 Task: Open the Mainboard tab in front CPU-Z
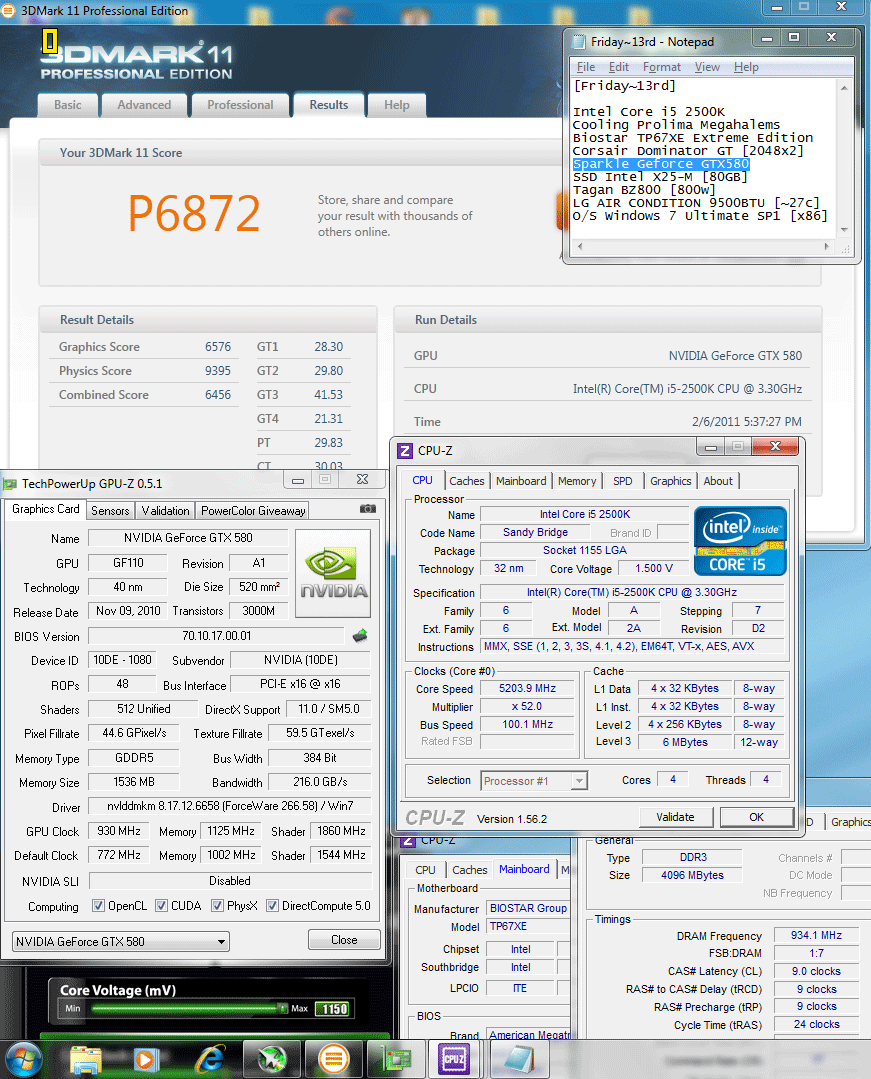click(x=521, y=481)
